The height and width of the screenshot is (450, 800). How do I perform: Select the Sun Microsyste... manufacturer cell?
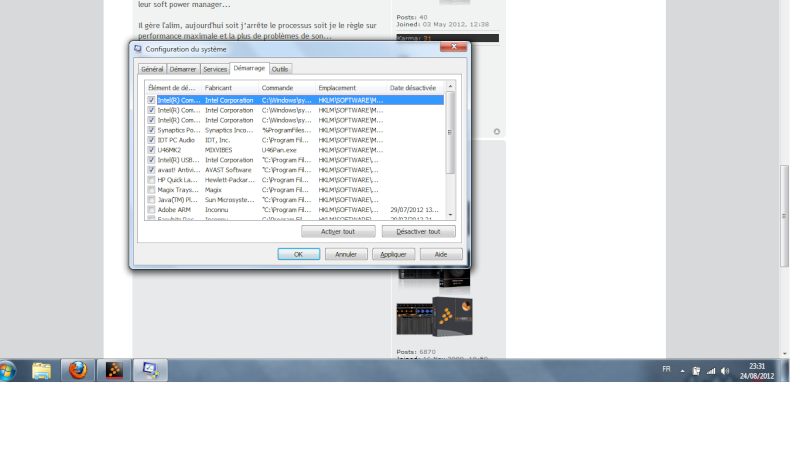229,199
